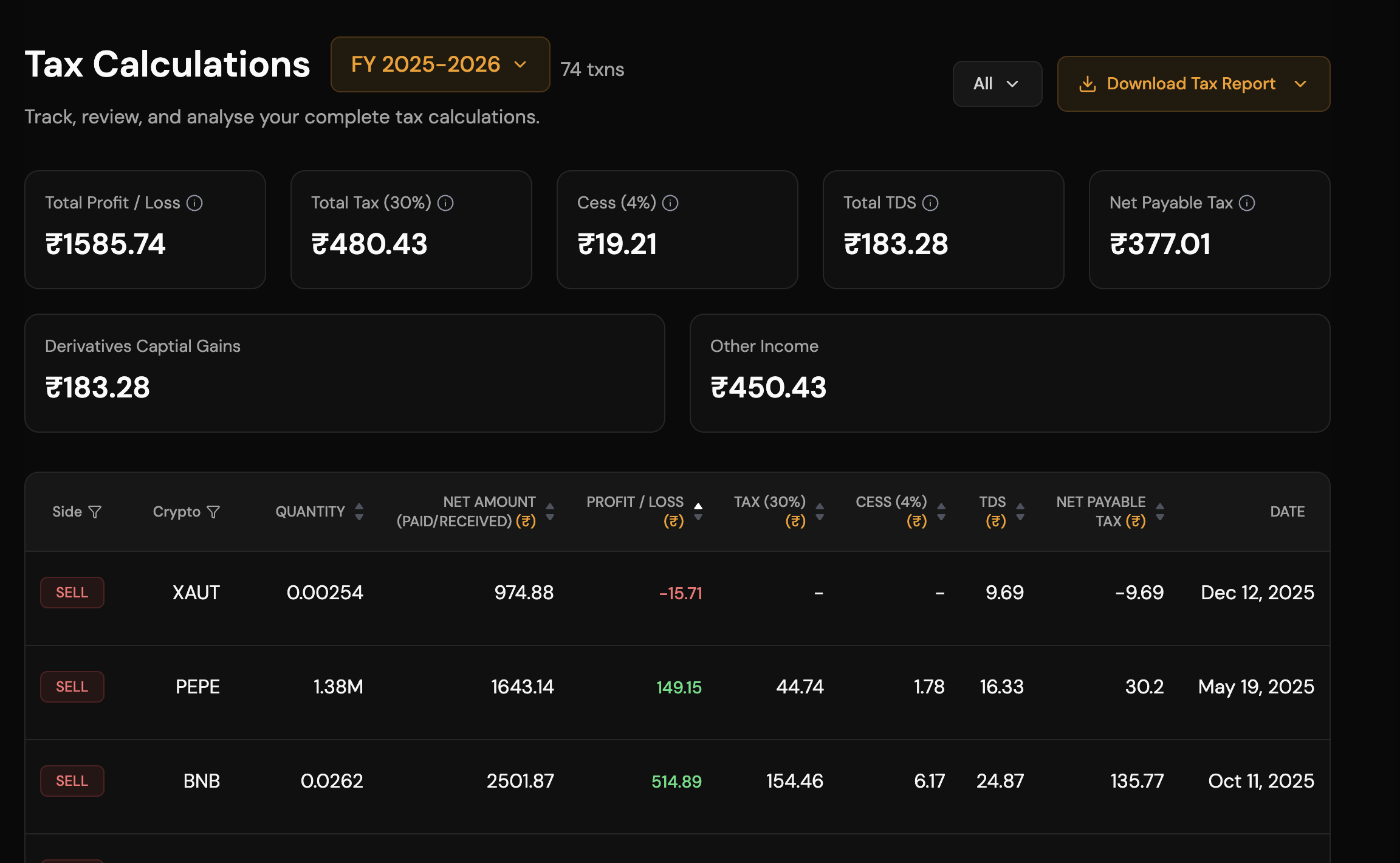This screenshot has width=1400, height=863.
Task: Click the SELL badge in BNB row
Action: [72, 781]
